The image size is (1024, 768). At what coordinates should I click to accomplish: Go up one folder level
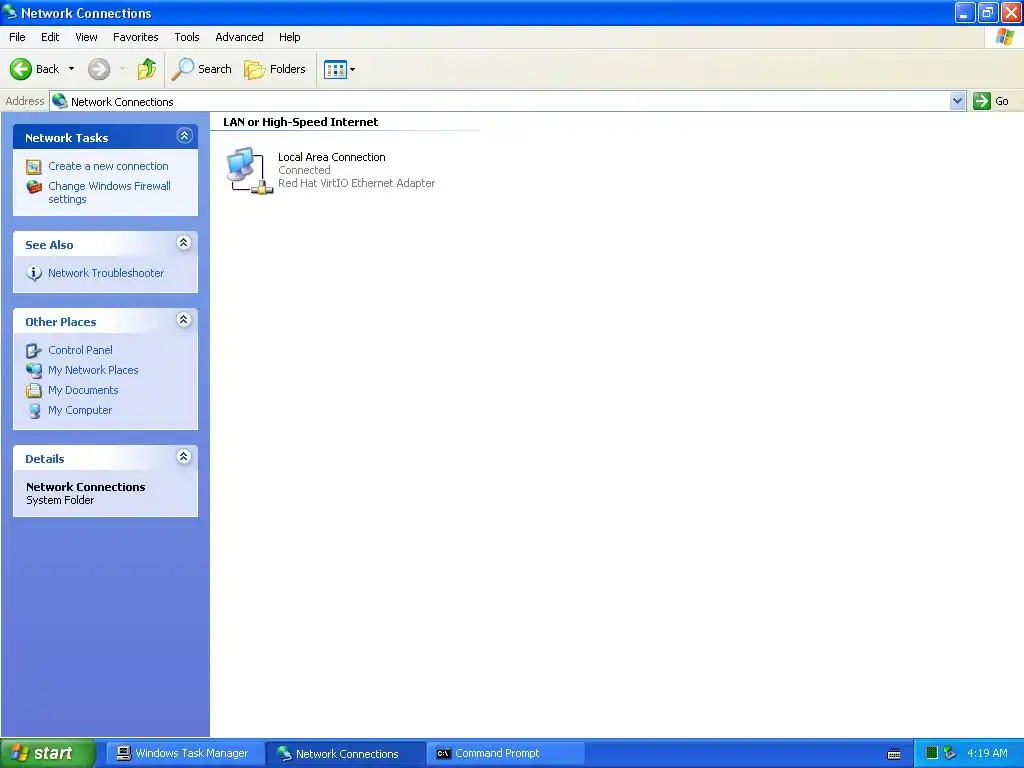(x=146, y=69)
